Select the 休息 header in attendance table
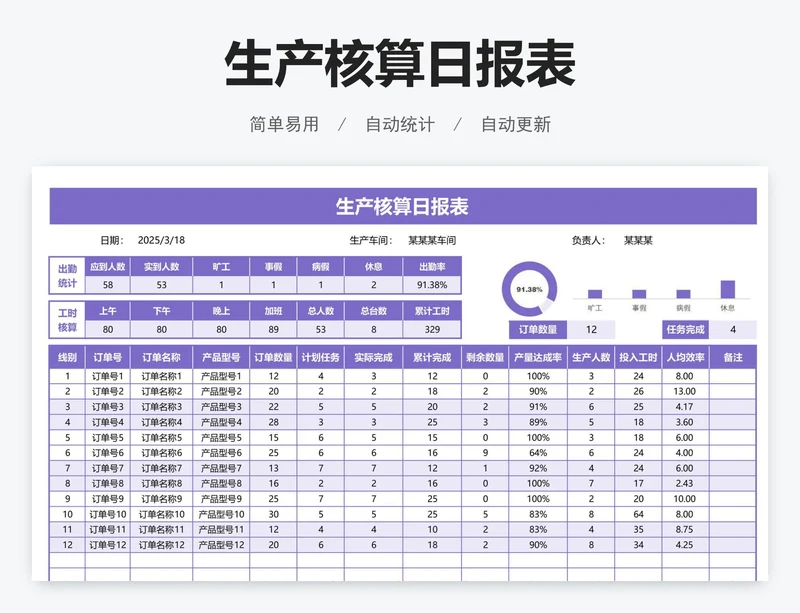This screenshot has width=800, height=613. tap(373, 267)
